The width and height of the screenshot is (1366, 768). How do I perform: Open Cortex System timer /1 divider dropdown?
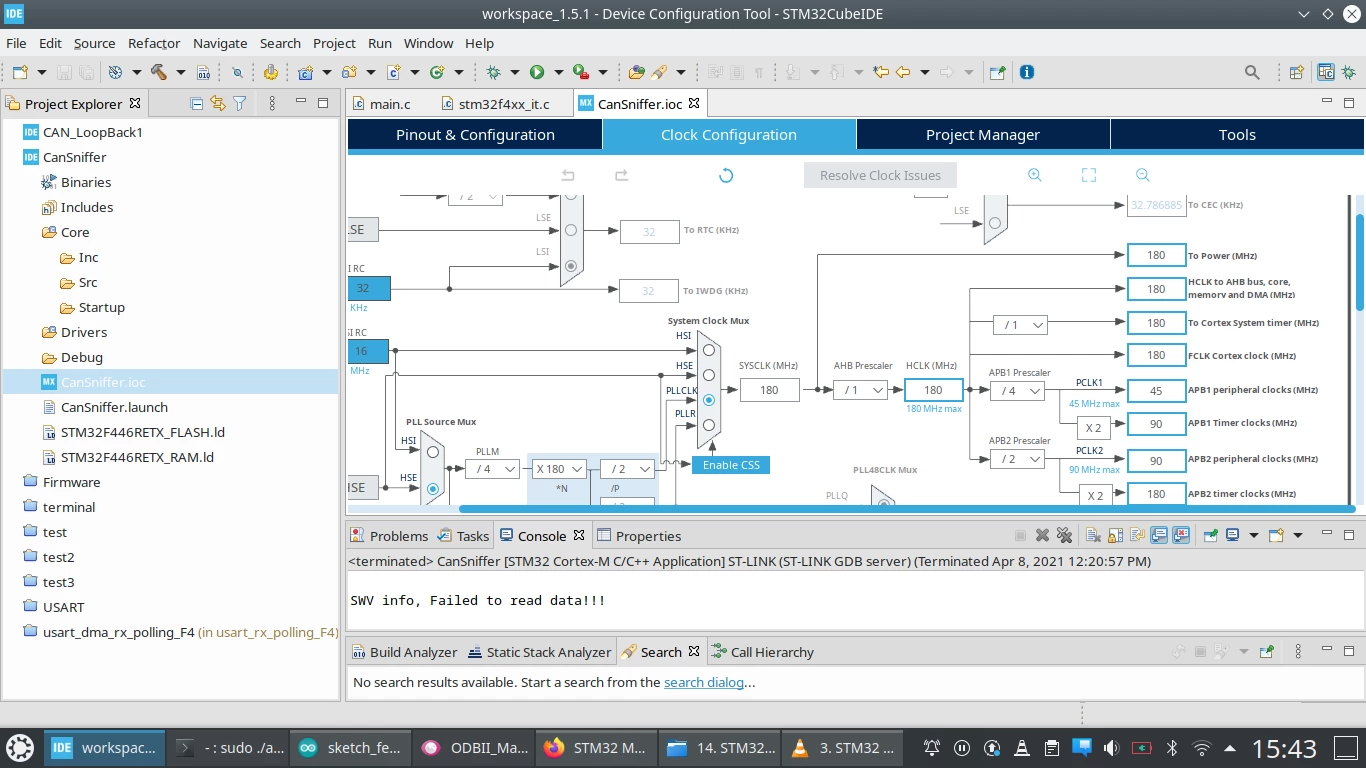[x=1020, y=325]
